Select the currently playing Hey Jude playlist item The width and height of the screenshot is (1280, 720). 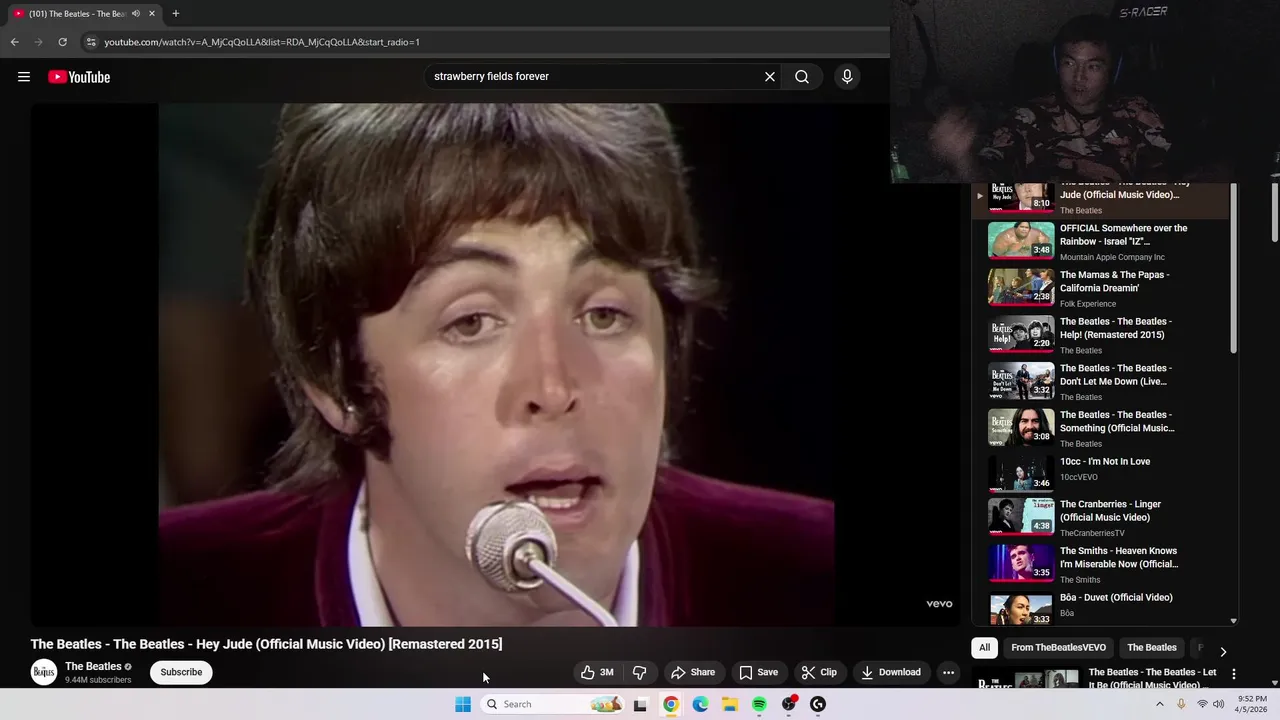[1100, 198]
